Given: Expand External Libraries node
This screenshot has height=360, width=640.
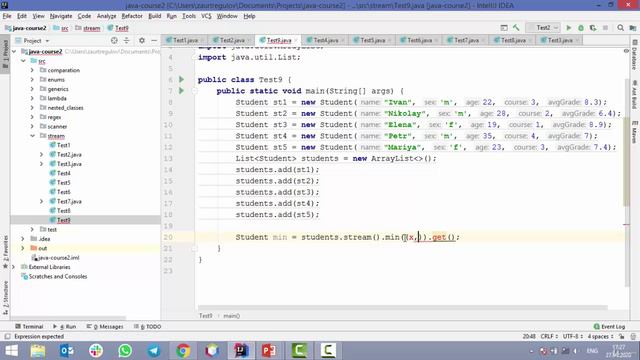Looking at the screenshot, I should (x=13, y=267).
